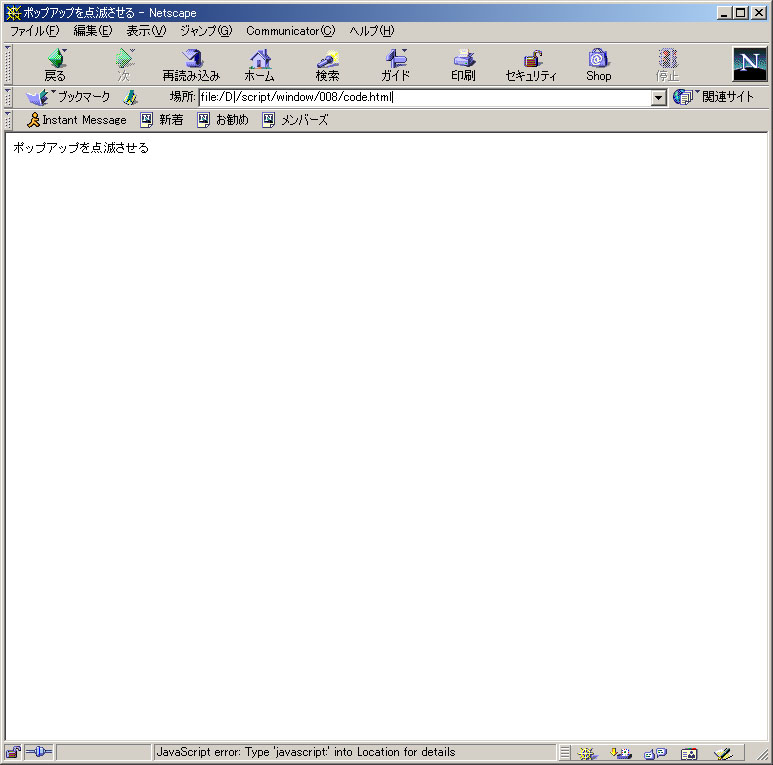Open the ヘルプ(H) menu

coord(372,31)
